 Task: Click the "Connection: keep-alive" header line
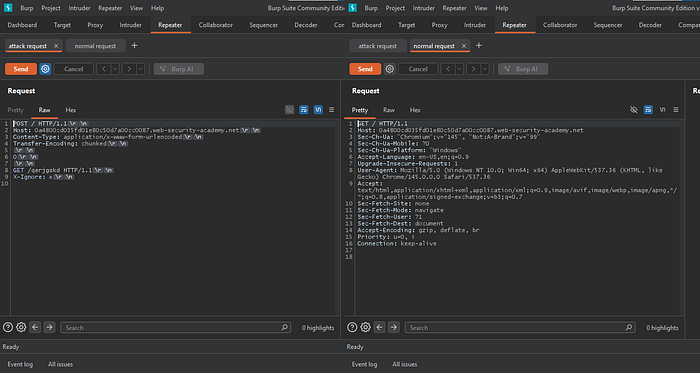click(x=397, y=244)
